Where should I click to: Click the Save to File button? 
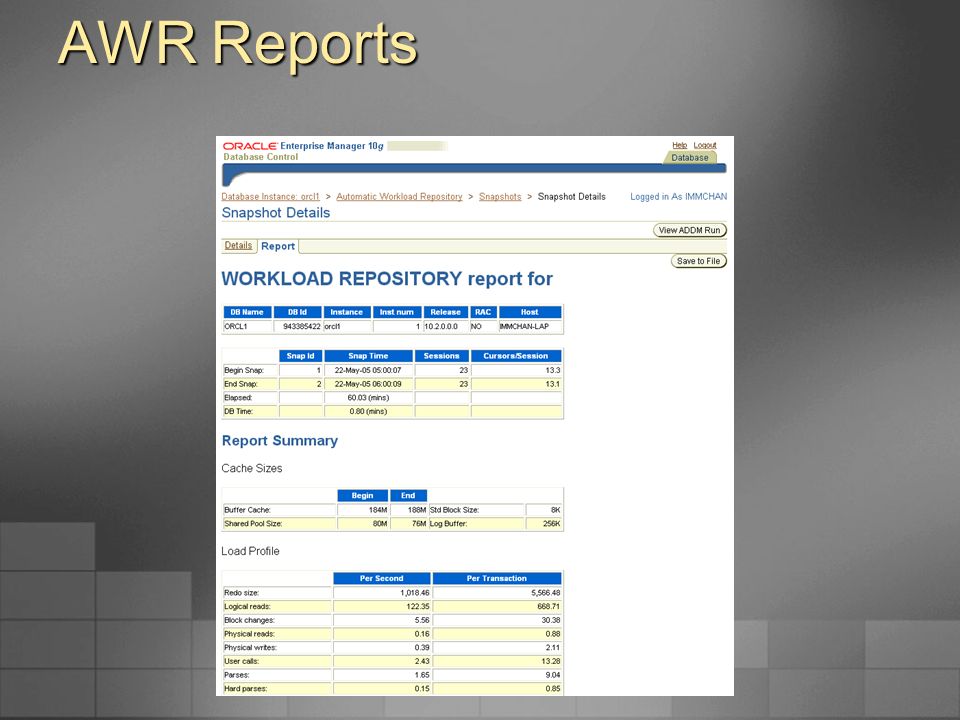pos(699,261)
